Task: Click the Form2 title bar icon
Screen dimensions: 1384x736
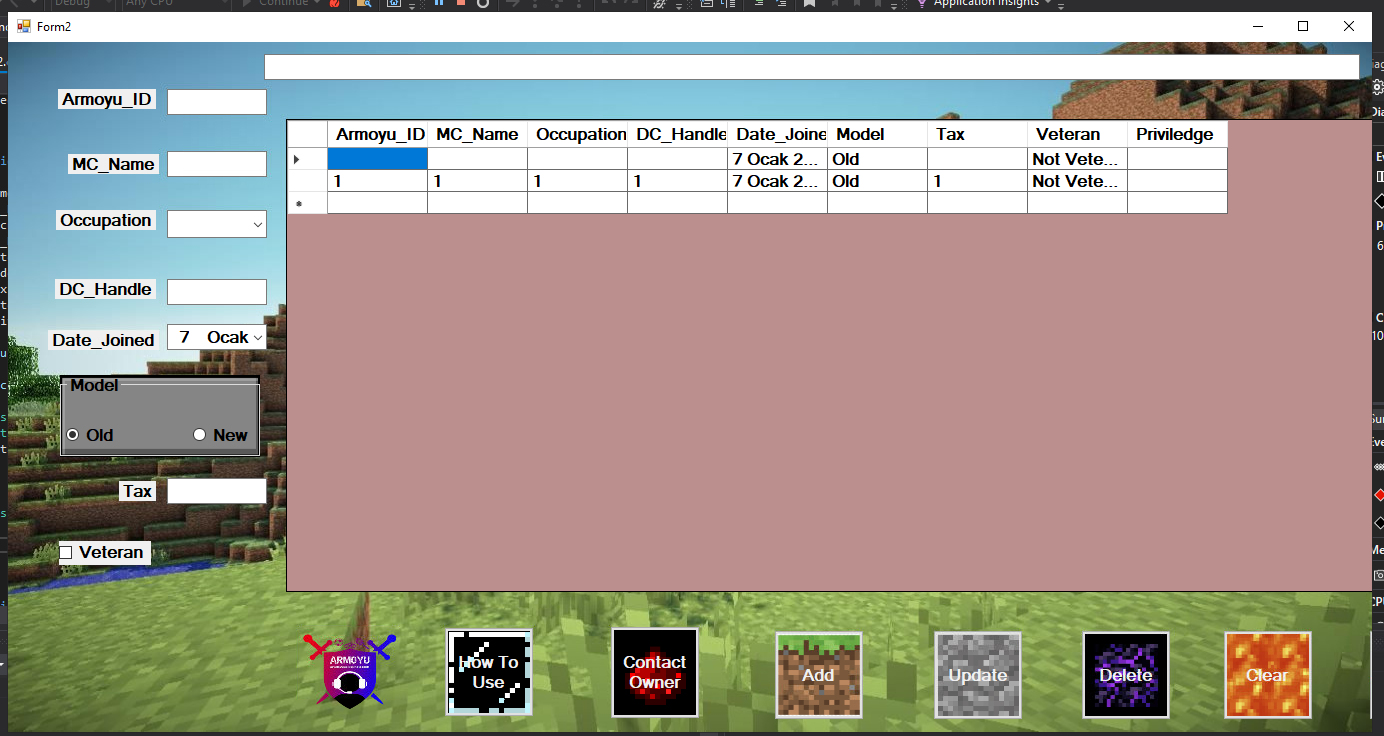Action: click(24, 26)
